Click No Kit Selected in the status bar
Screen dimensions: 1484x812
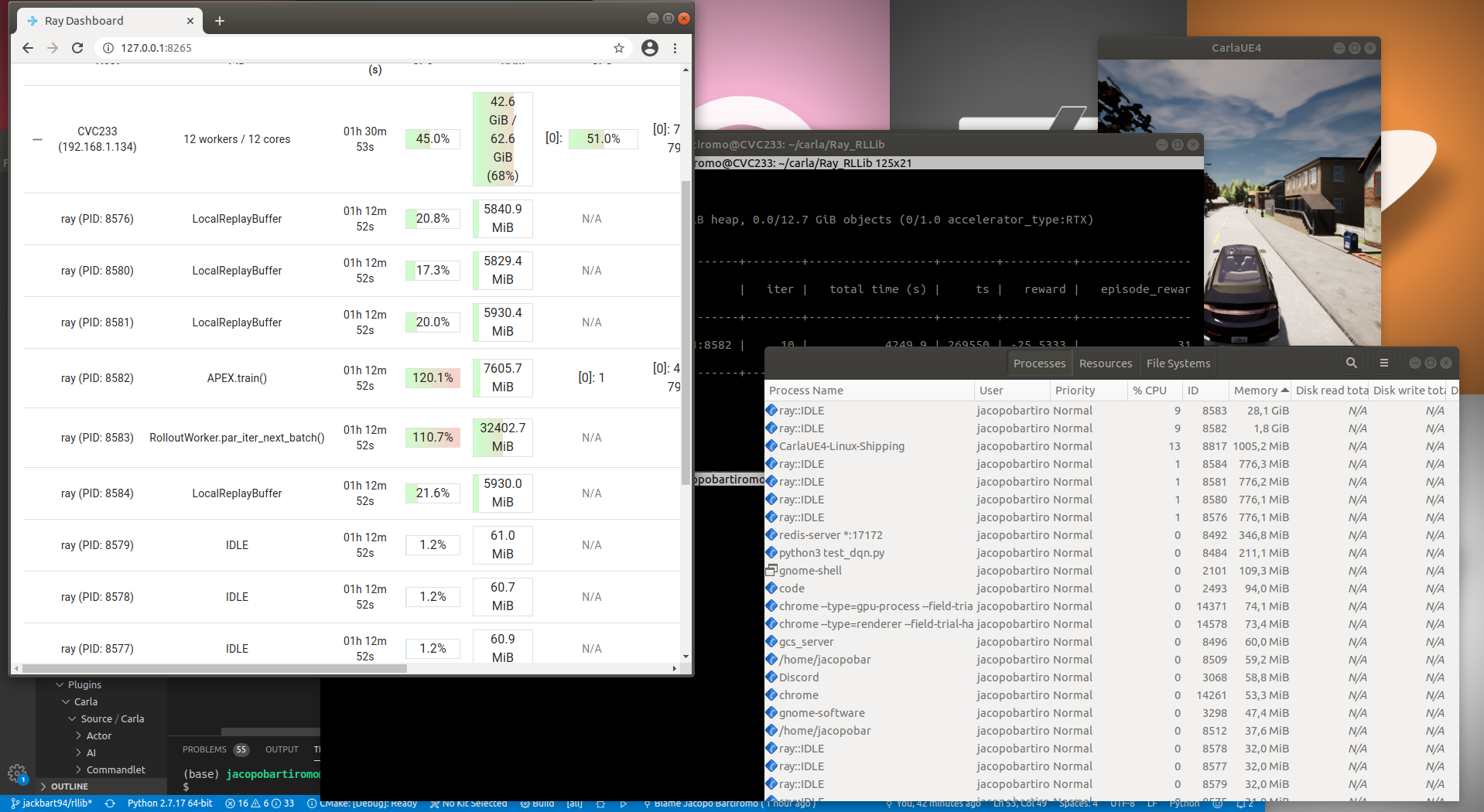[468, 803]
